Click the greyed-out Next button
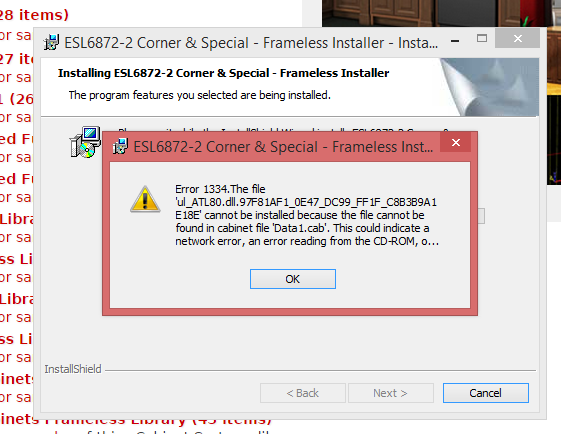The image size is (561, 434). 391,393
